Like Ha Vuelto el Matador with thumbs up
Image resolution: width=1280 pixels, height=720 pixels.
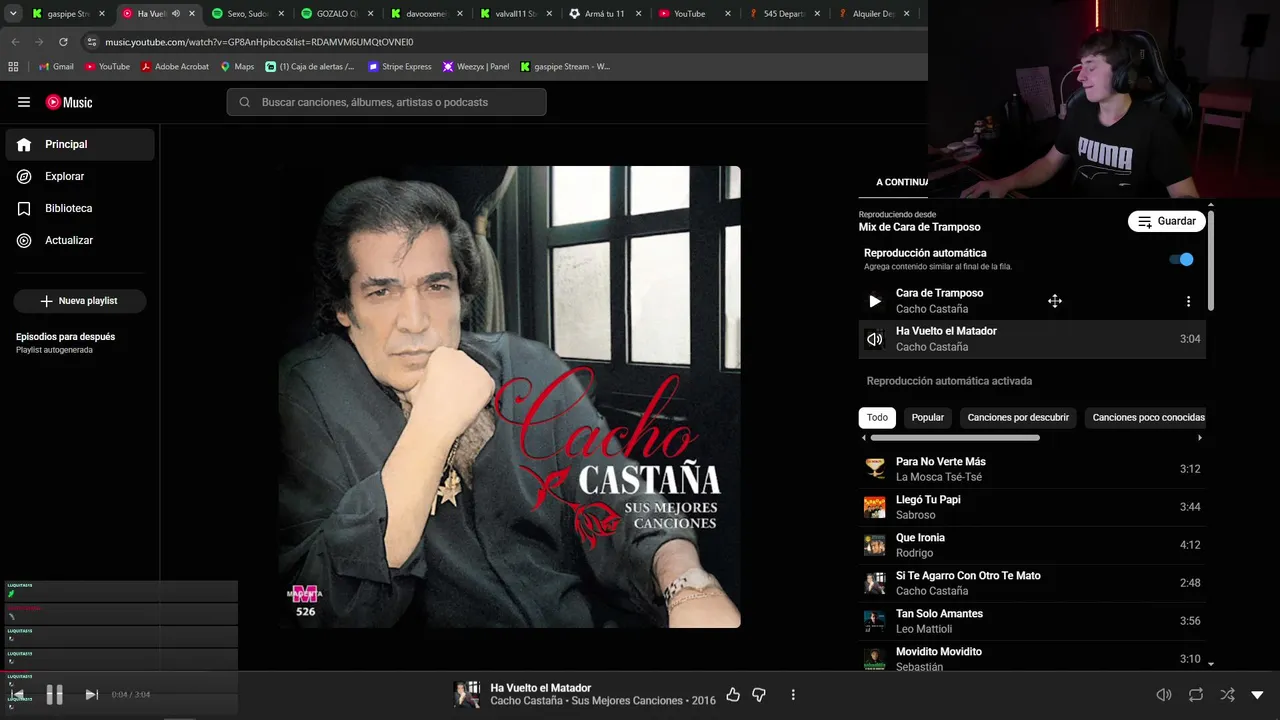tap(733, 695)
